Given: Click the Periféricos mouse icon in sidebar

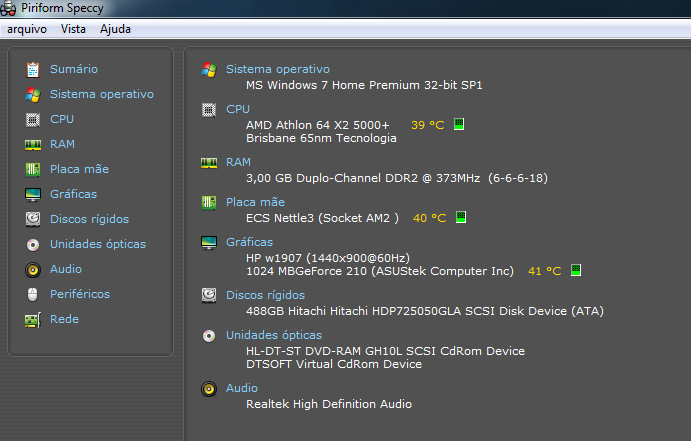Looking at the screenshot, I should pos(33,294).
